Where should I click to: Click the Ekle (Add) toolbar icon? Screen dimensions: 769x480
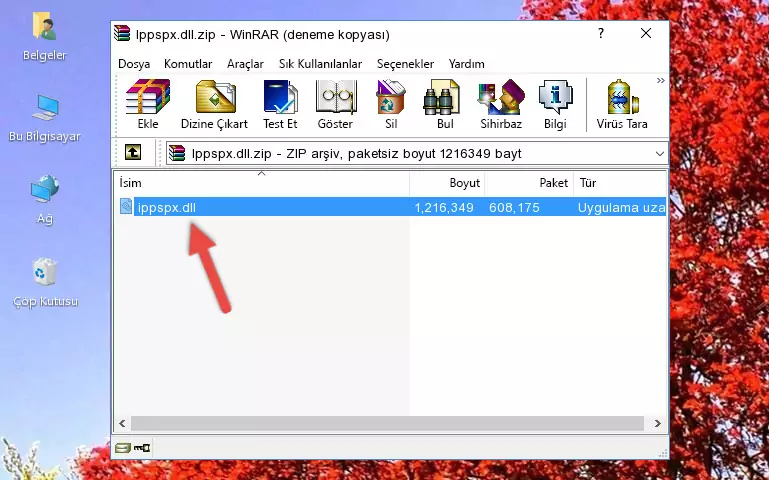(x=148, y=104)
